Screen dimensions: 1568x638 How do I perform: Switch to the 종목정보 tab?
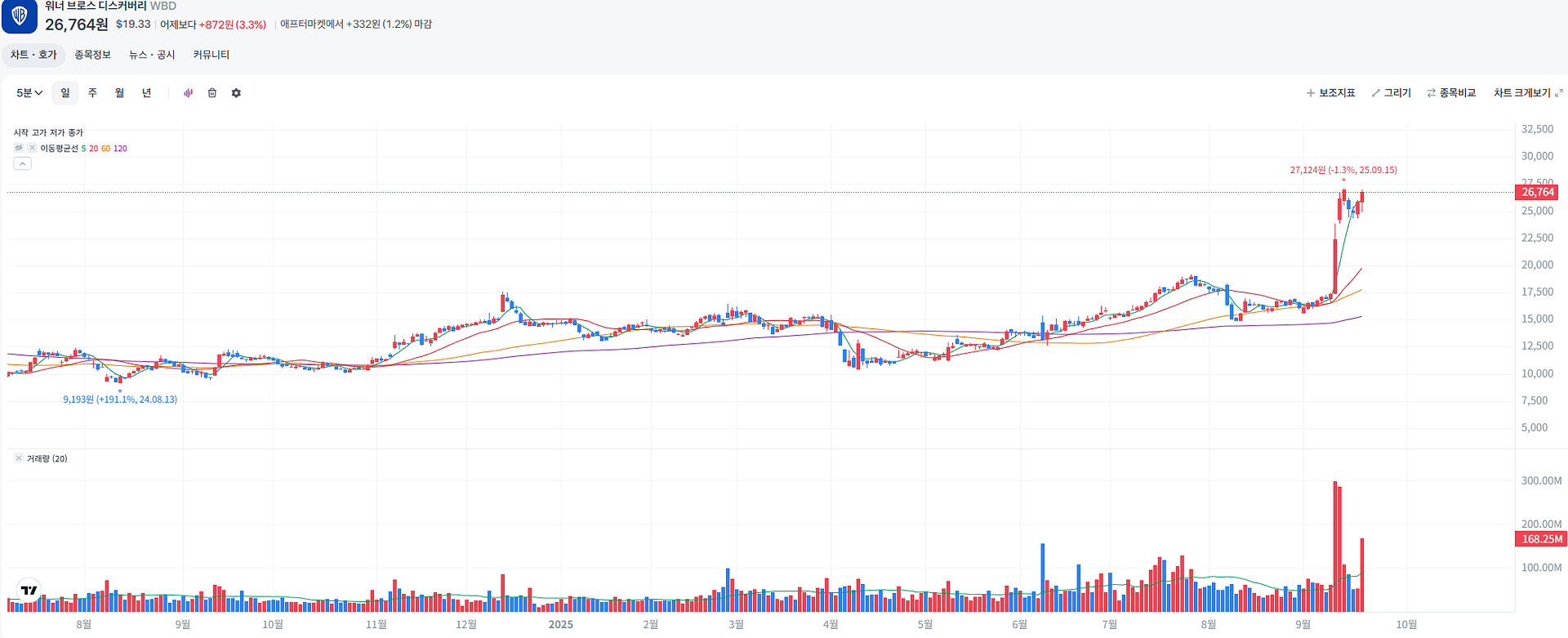(x=92, y=55)
